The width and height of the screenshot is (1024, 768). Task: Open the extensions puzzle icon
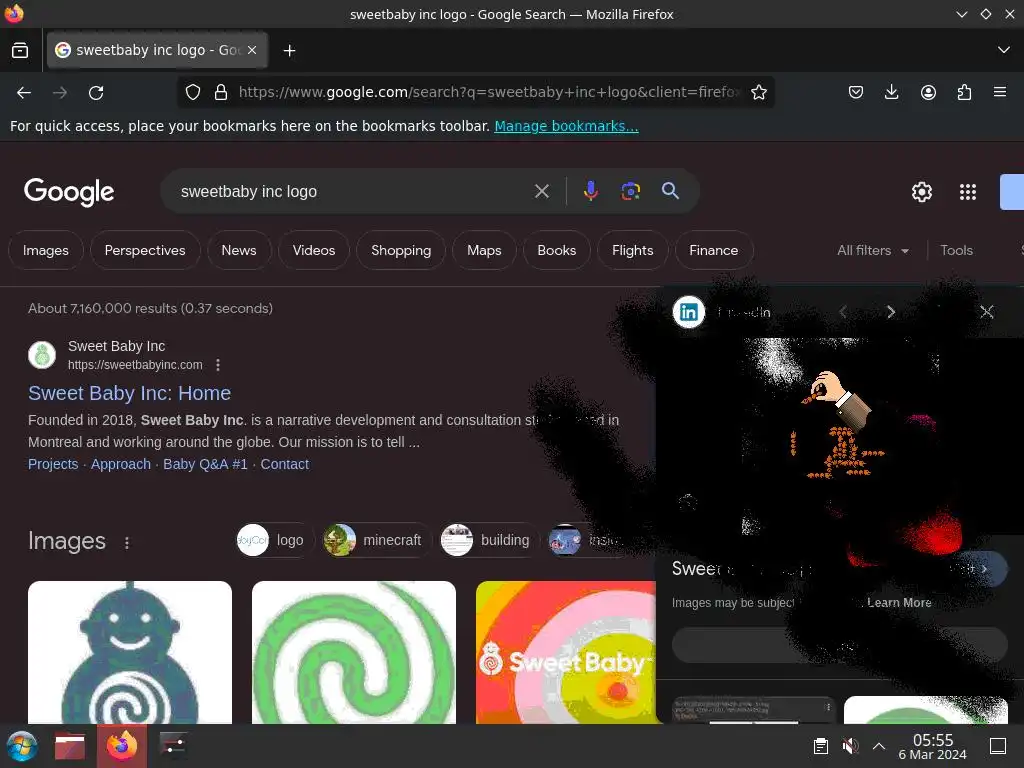[x=964, y=92]
